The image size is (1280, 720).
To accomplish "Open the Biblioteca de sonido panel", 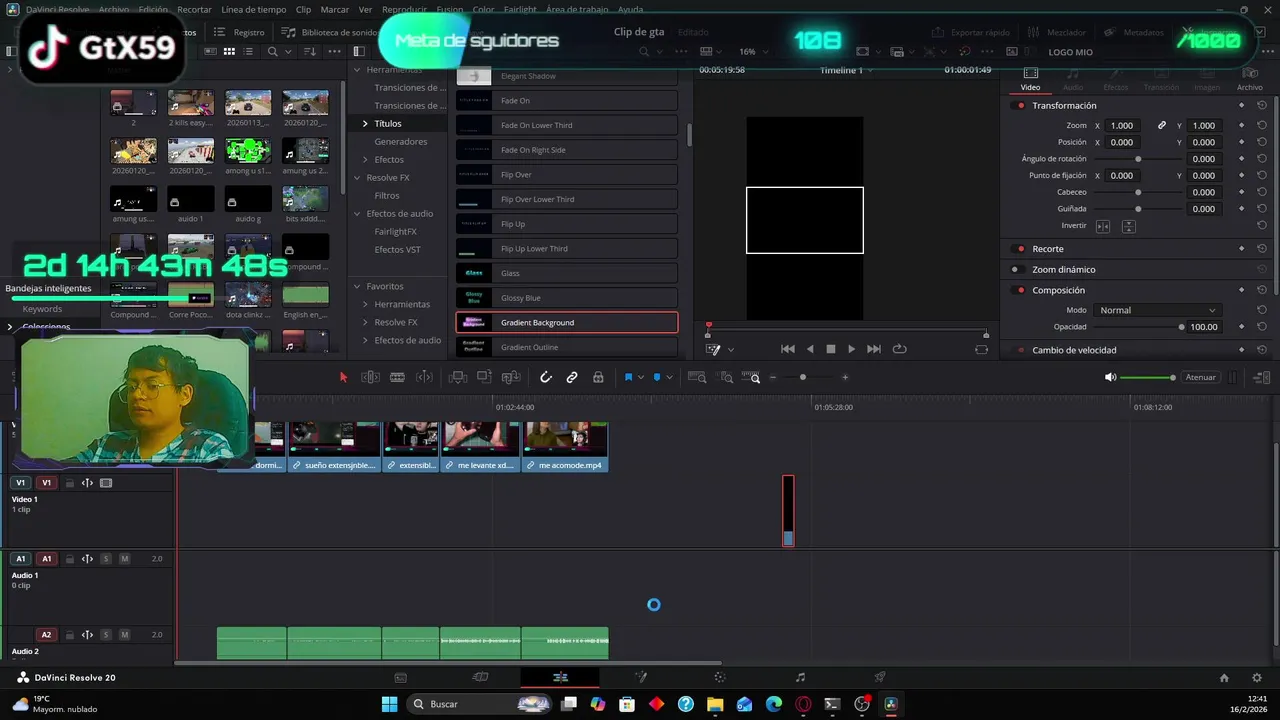I will pos(331,32).
